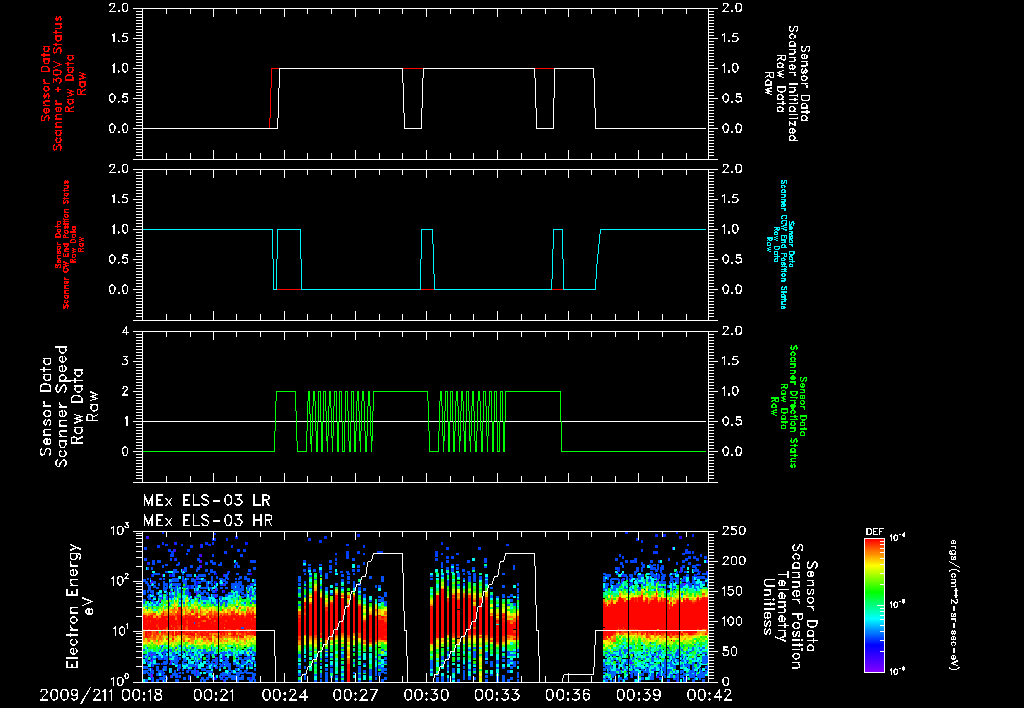Click the 00:30 time axis label
Viewport: 1024px width, 708px height.
[426, 695]
